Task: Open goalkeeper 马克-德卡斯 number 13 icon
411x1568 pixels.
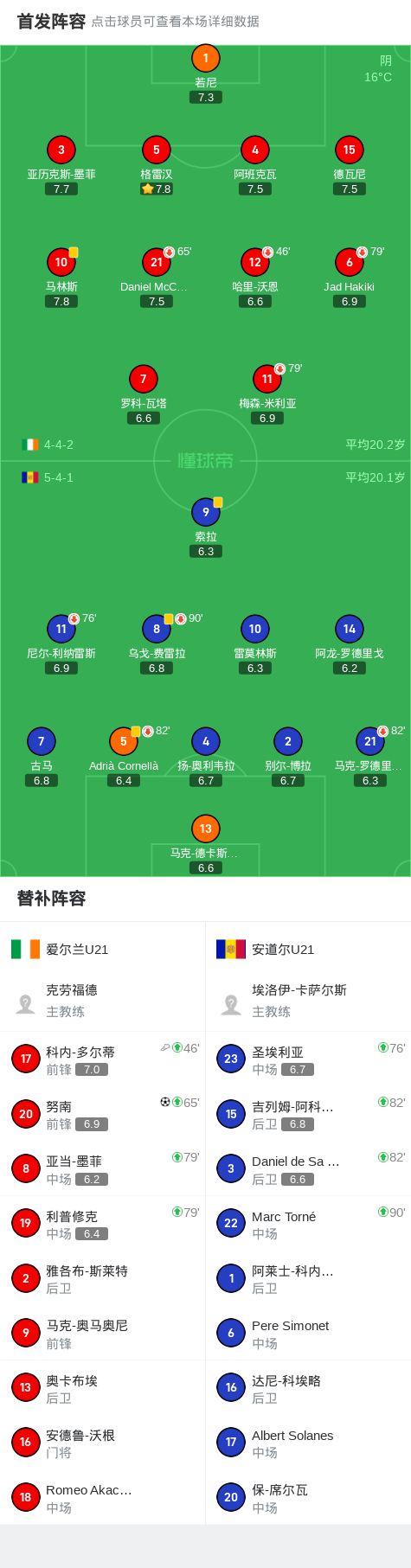Action: (x=205, y=829)
